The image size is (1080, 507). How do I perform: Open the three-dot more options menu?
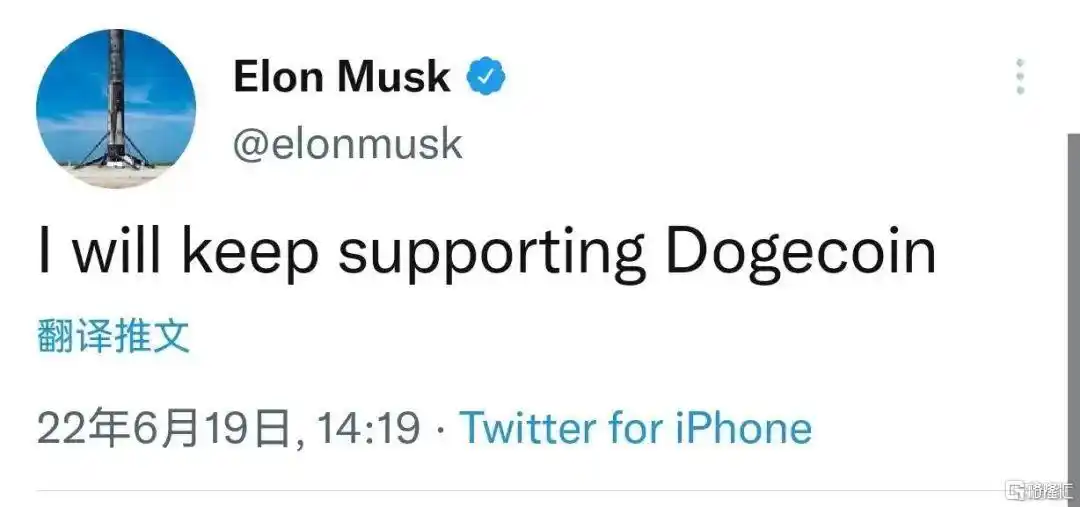click(1020, 77)
